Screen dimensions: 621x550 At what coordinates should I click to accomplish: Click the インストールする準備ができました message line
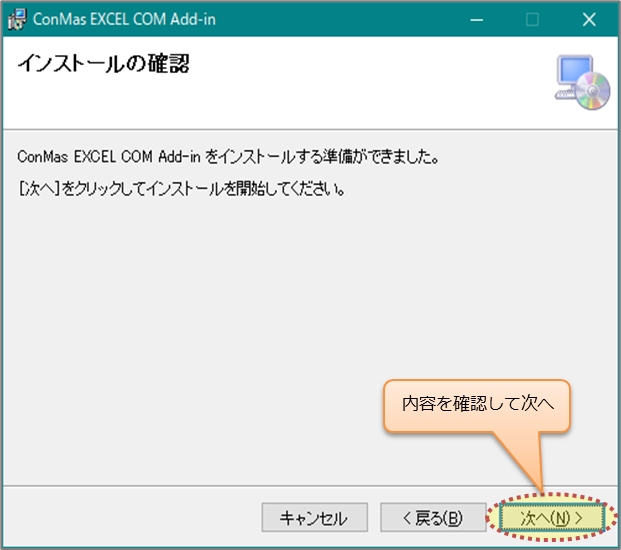click(x=230, y=157)
